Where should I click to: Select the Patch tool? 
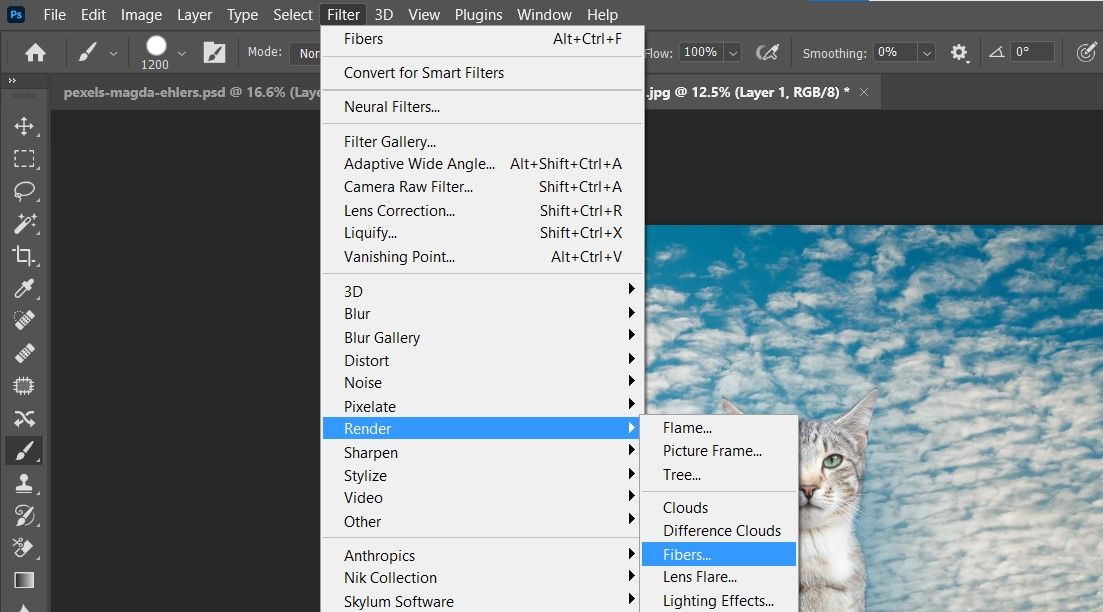tap(24, 385)
